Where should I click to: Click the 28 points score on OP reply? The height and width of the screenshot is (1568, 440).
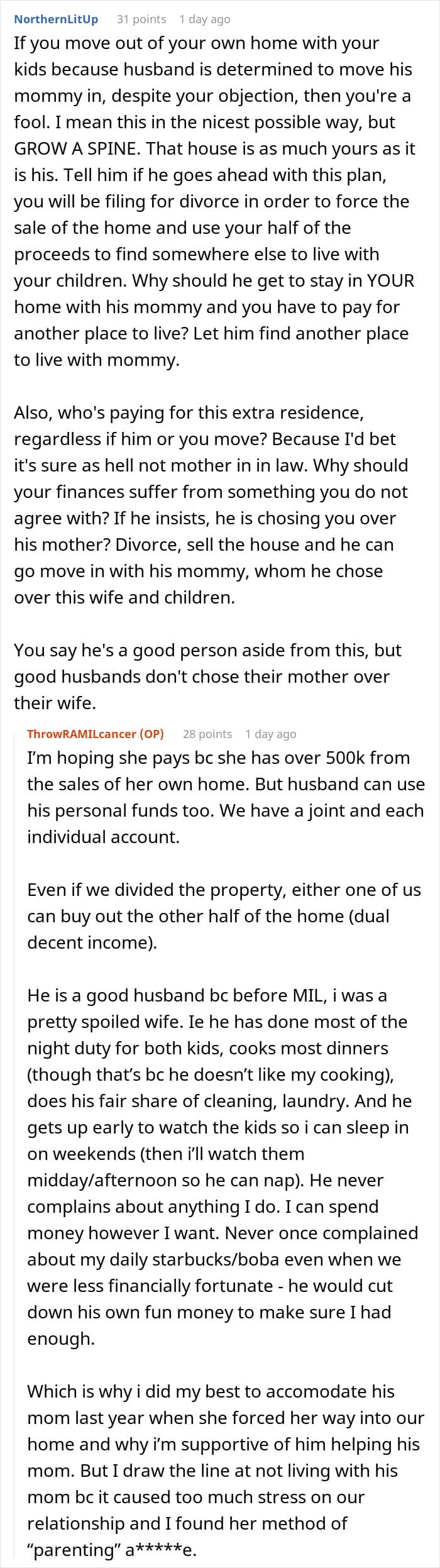tap(207, 734)
